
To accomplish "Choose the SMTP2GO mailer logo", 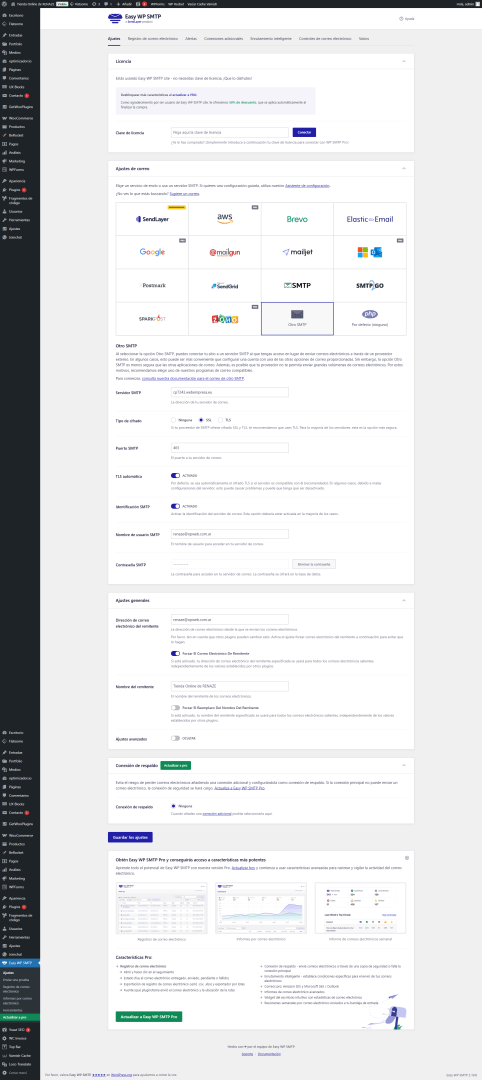I will point(370,285).
